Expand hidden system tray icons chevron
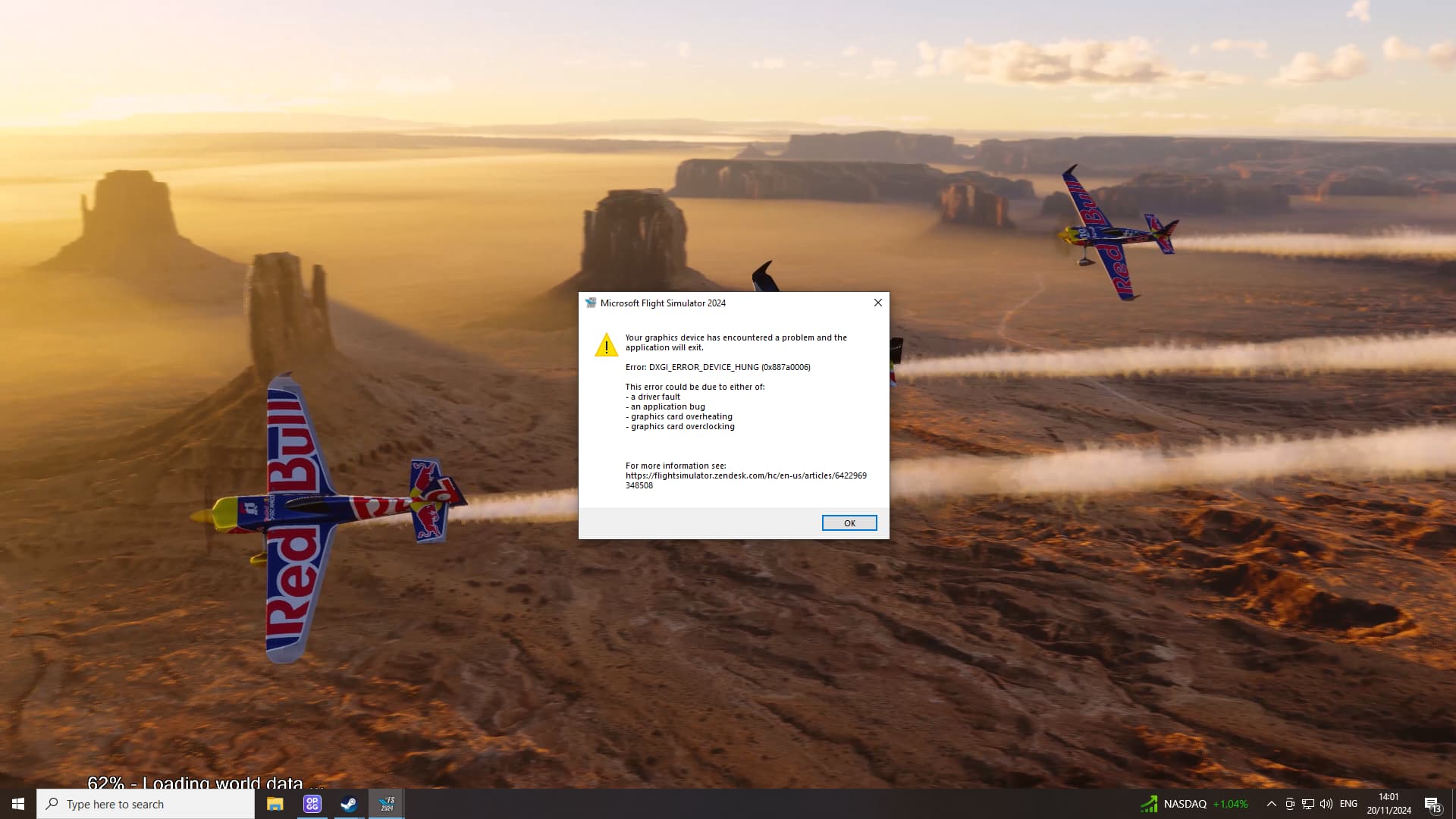This screenshot has height=819, width=1456. click(1271, 804)
